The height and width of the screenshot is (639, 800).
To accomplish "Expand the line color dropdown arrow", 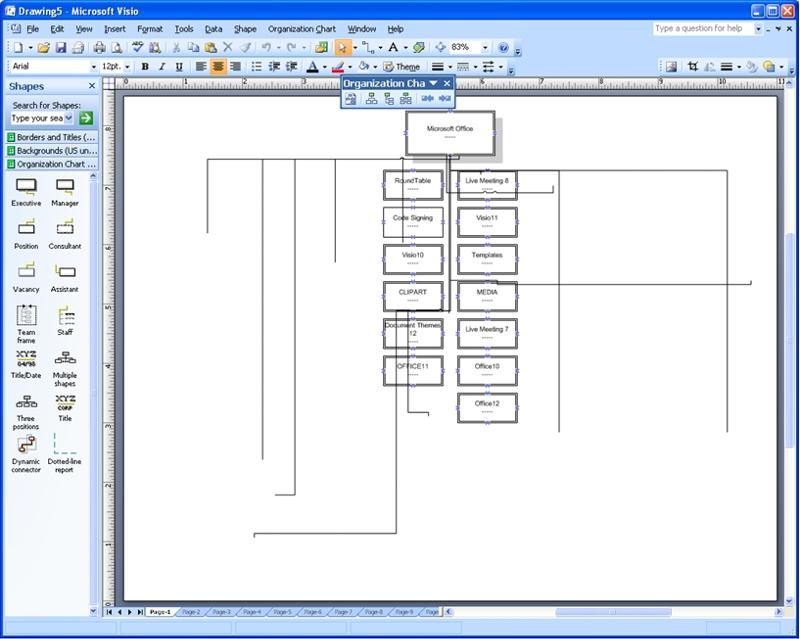I will point(349,67).
